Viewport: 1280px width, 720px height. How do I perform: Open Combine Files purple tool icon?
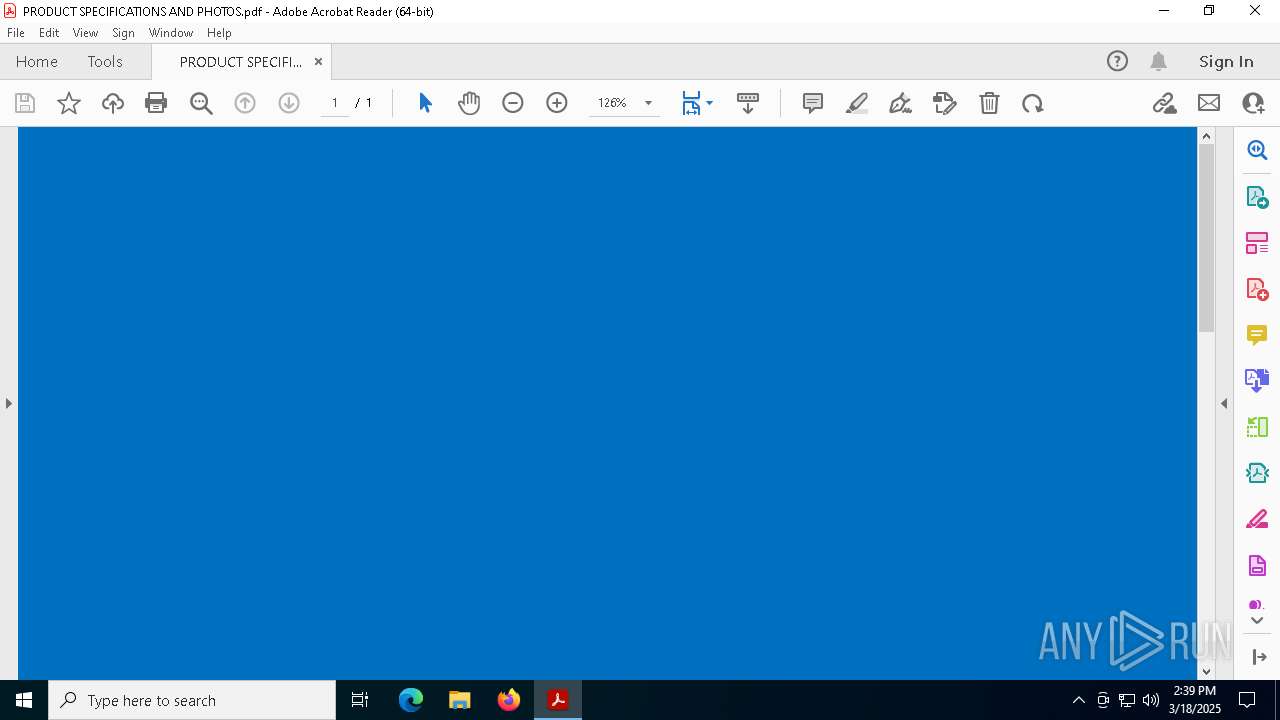tap(1257, 381)
